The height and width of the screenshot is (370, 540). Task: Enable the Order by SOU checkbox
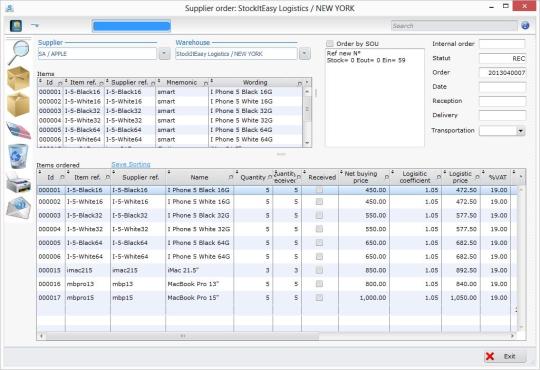pos(330,44)
